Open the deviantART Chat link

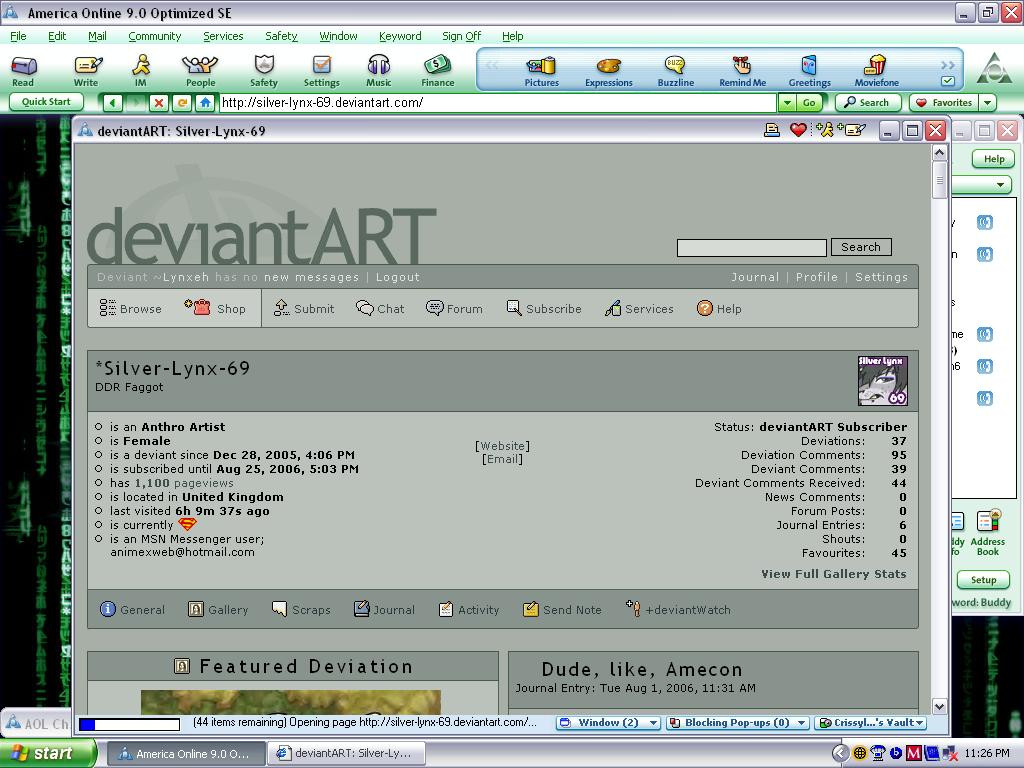tap(380, 308)
